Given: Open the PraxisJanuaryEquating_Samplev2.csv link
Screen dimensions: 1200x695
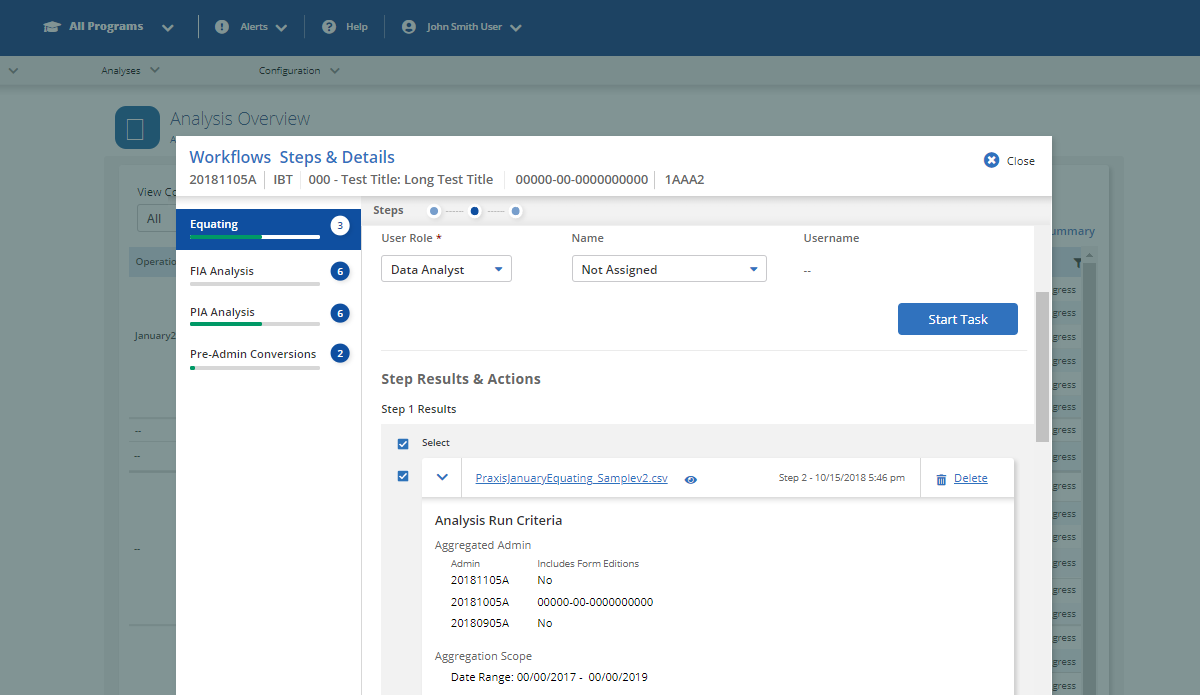Looking at the screenshot, I should point(571,478).
